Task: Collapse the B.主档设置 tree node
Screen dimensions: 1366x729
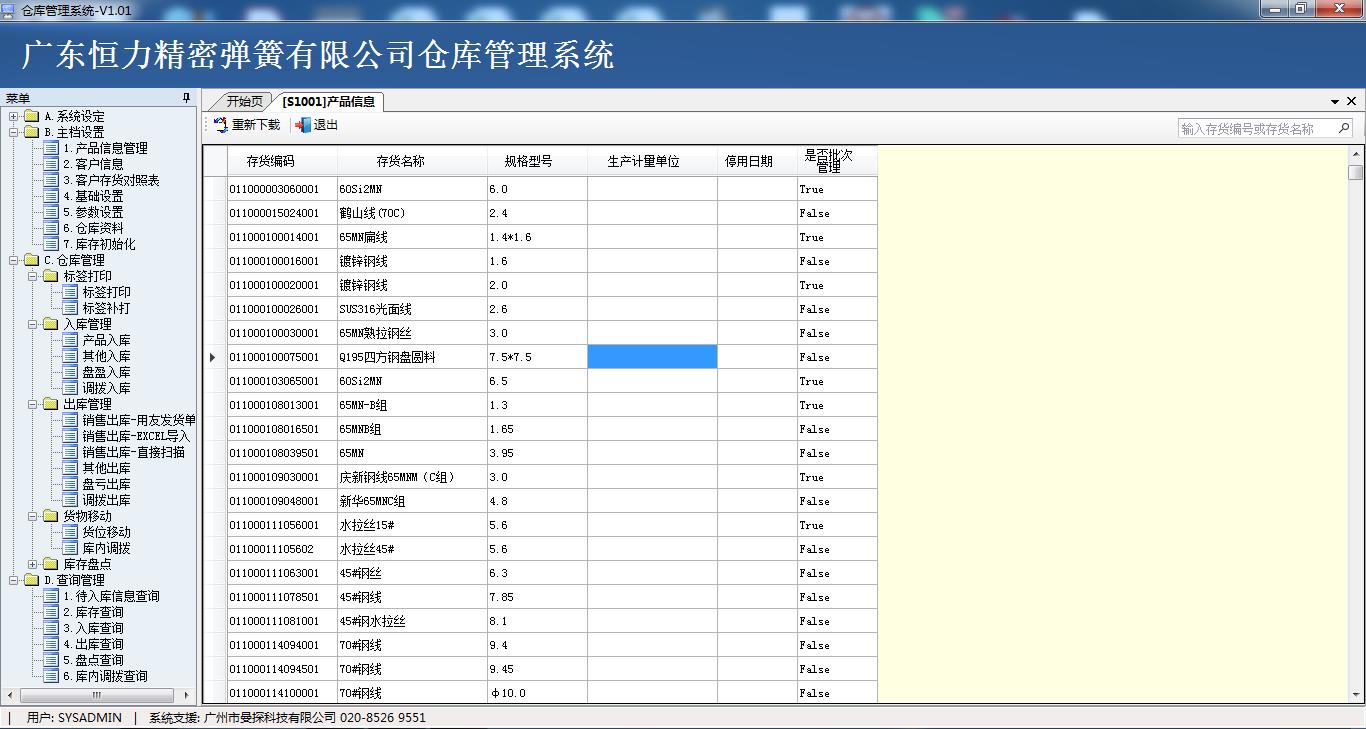Action: point(14,132)
